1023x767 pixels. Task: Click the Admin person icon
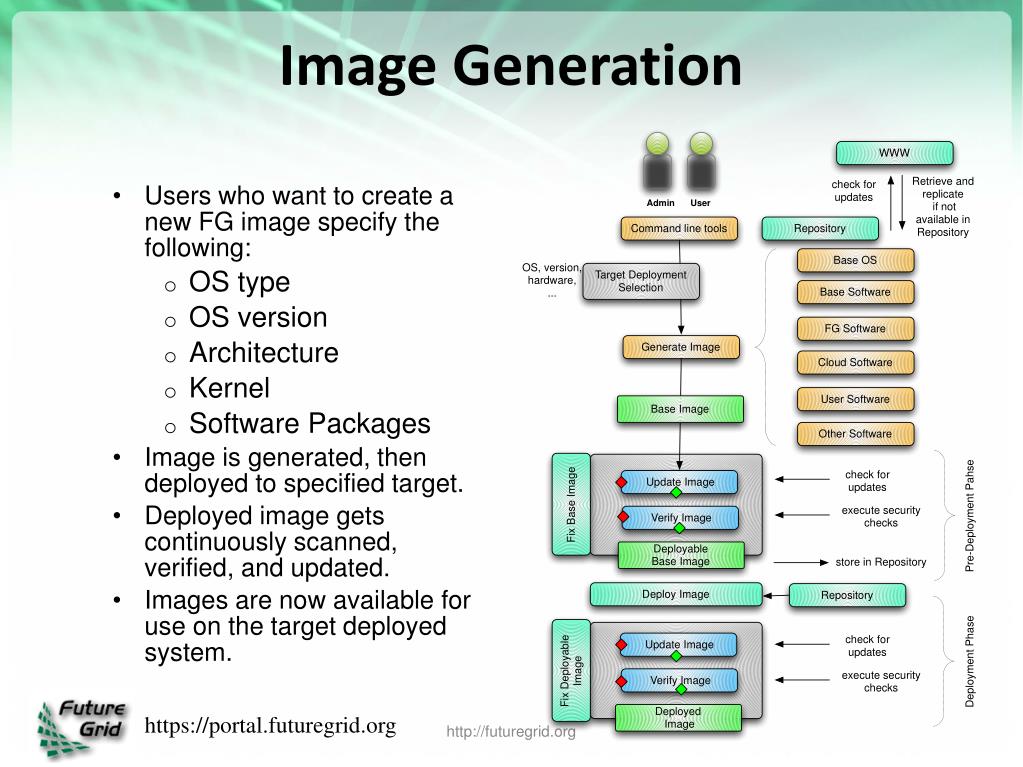(658, 162)
